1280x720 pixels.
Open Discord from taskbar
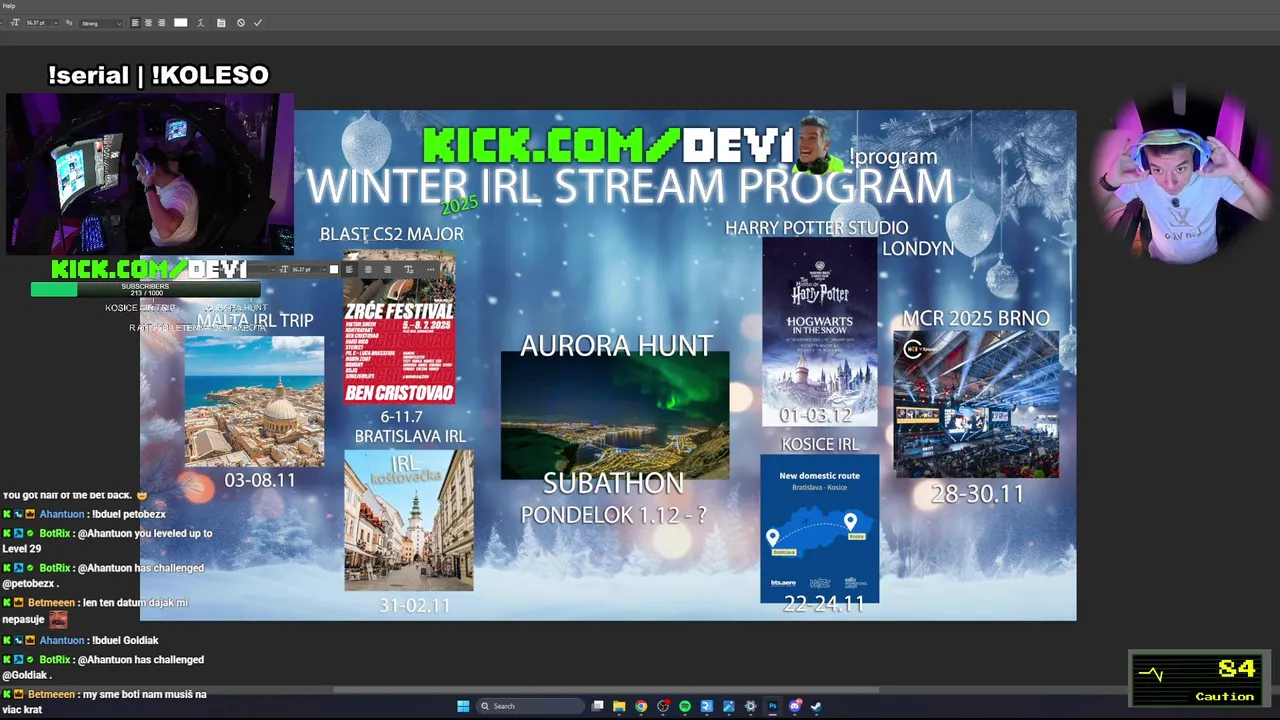pyautogui.click(x=795, y=706)
